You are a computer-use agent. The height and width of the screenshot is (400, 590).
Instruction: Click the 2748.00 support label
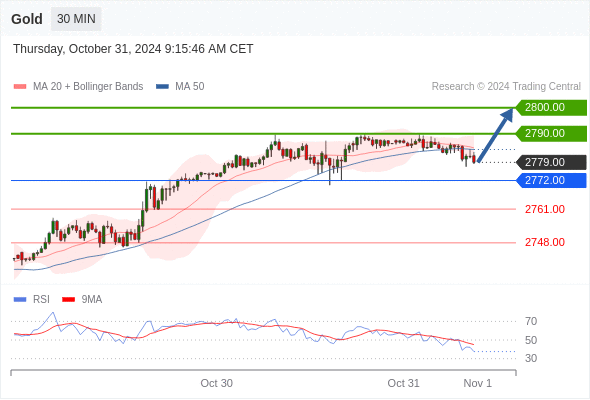545,242
